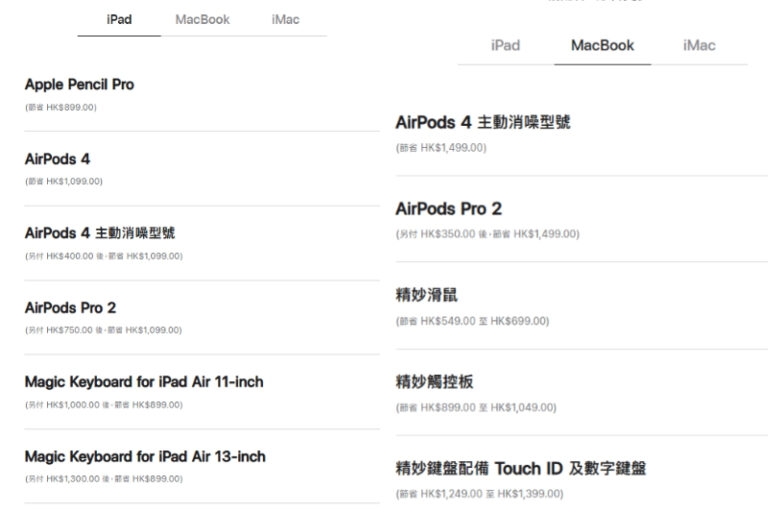
Task: Select Magic Keyboard for iPad Air 13-inch
Action: tap(145, 456)
